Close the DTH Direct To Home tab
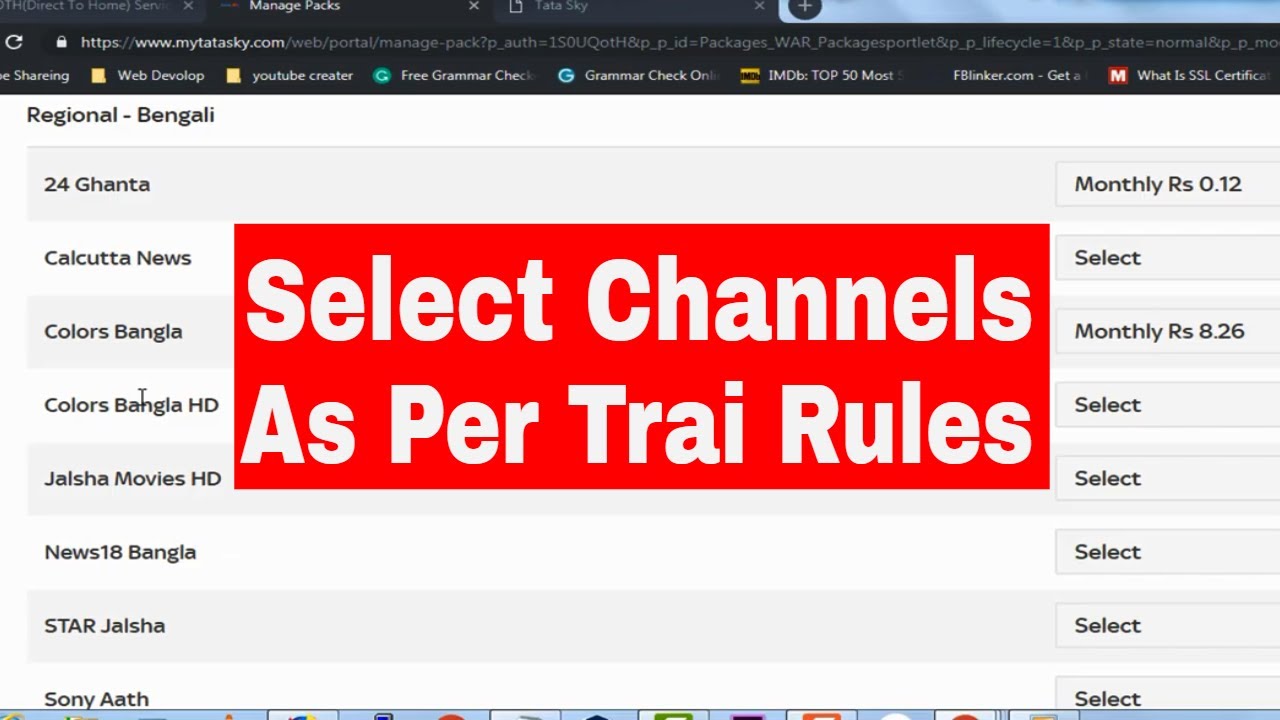The height and width of the screenshot is (720, 1280). tap(188, 6)
